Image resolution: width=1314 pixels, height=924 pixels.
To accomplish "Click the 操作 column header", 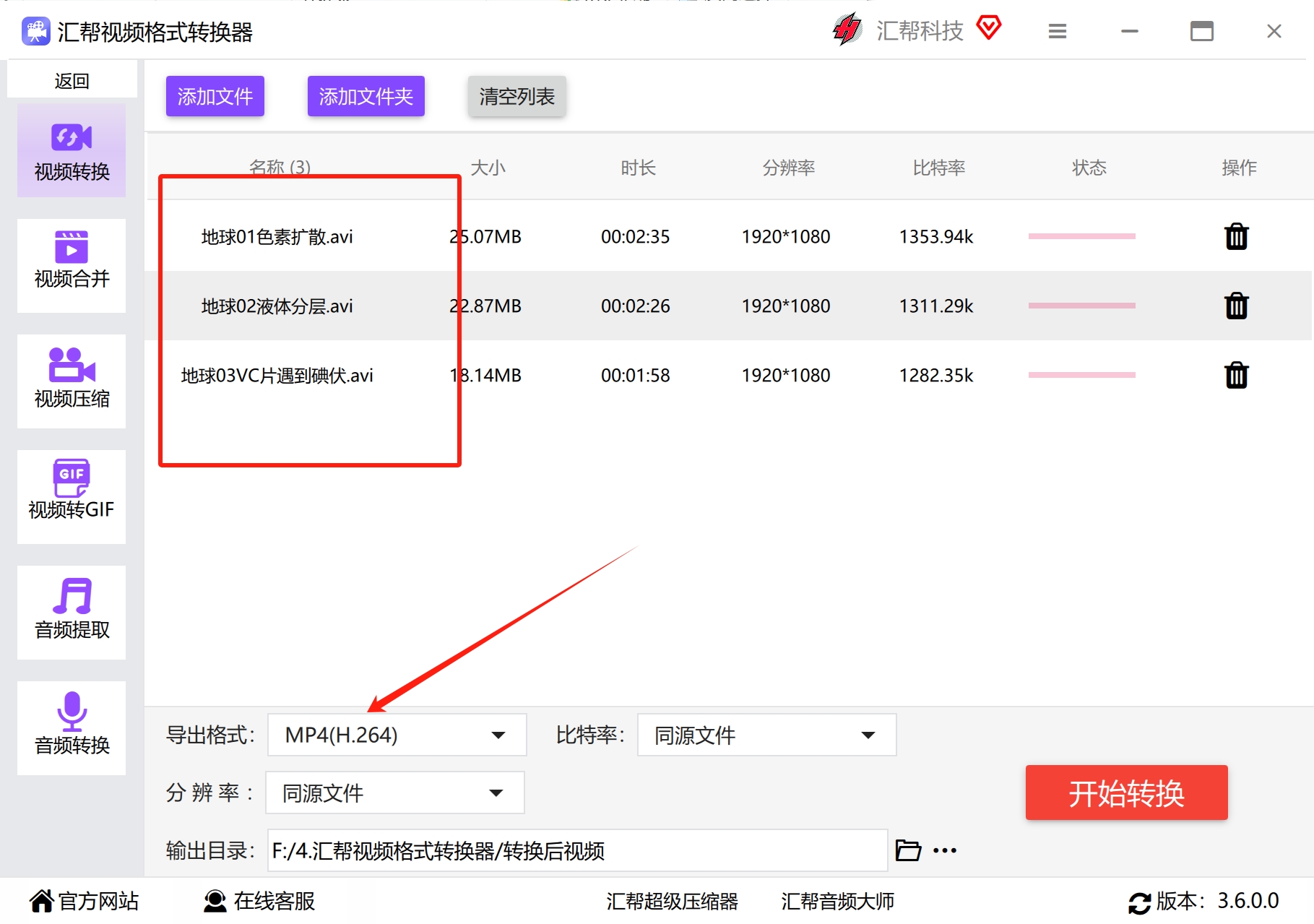I will 1239,168.
